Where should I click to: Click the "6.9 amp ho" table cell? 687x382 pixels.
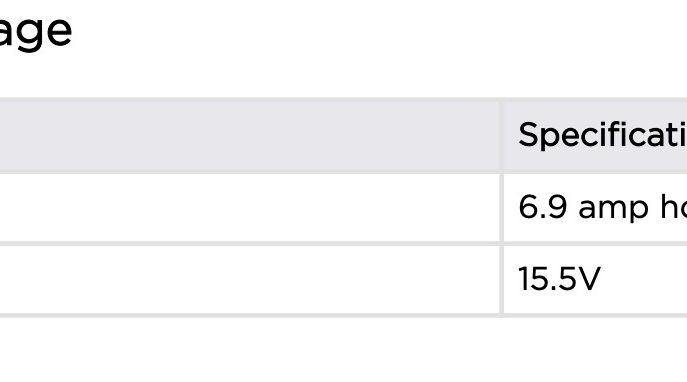pos(595,208)
